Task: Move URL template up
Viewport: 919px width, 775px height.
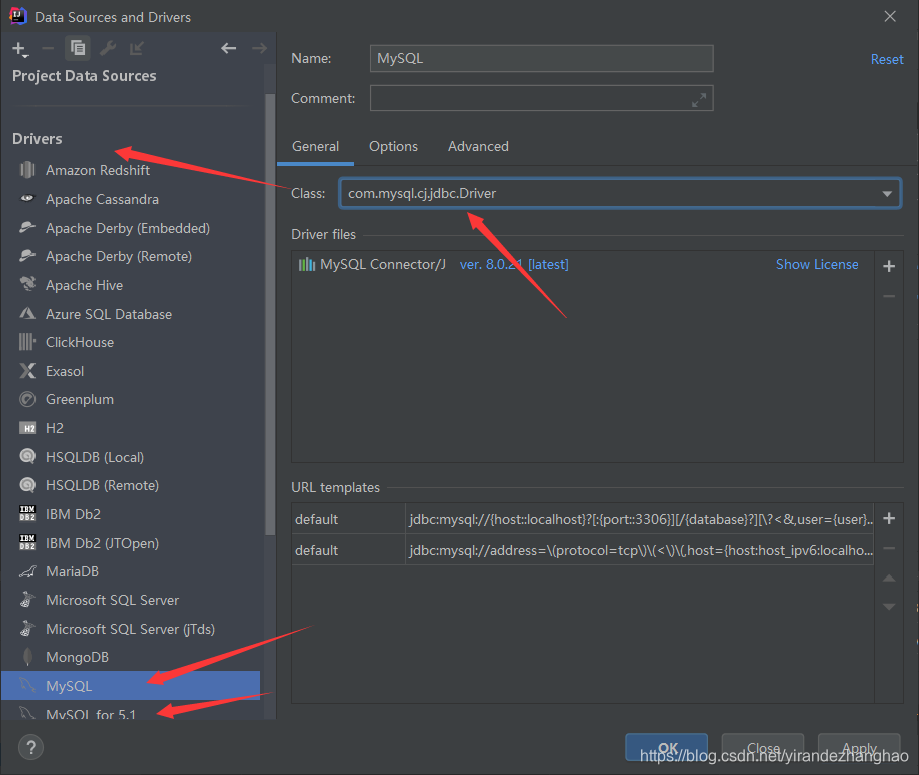Action: (889, 578)
